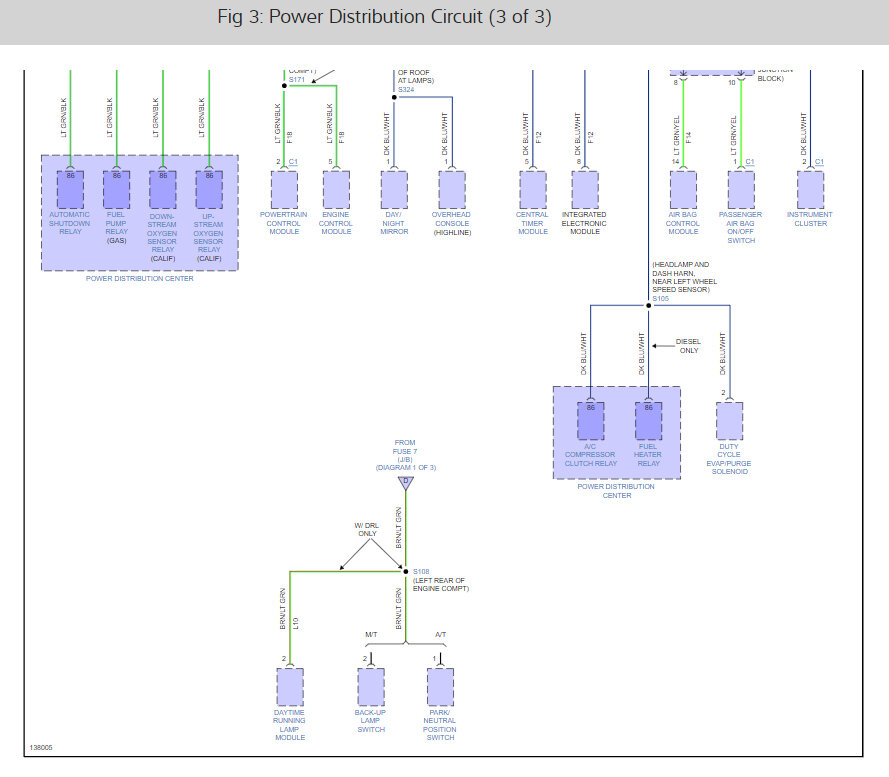The image size is (889, 777).
Task: Click the Central Timer Module label
Action: 532,223
